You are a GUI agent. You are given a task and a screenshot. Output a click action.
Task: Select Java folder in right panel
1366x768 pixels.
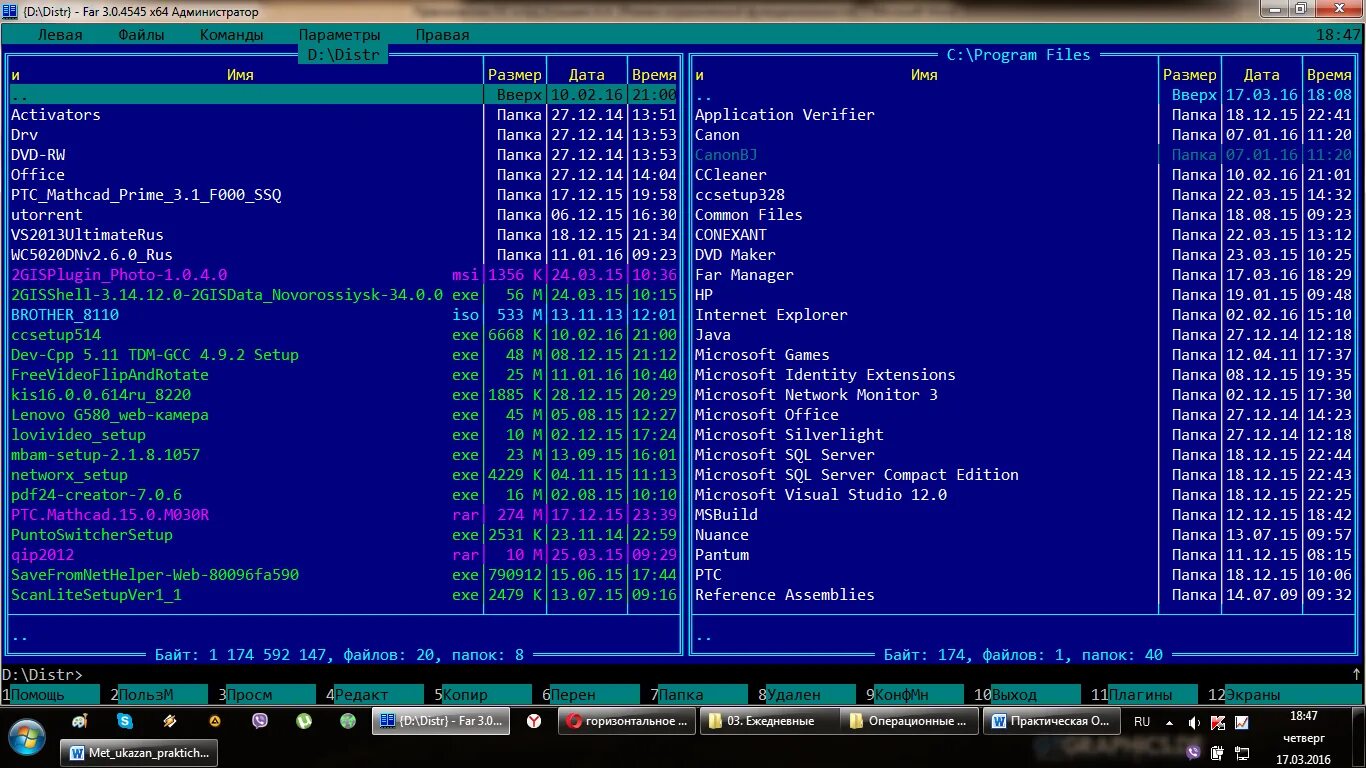713,335
